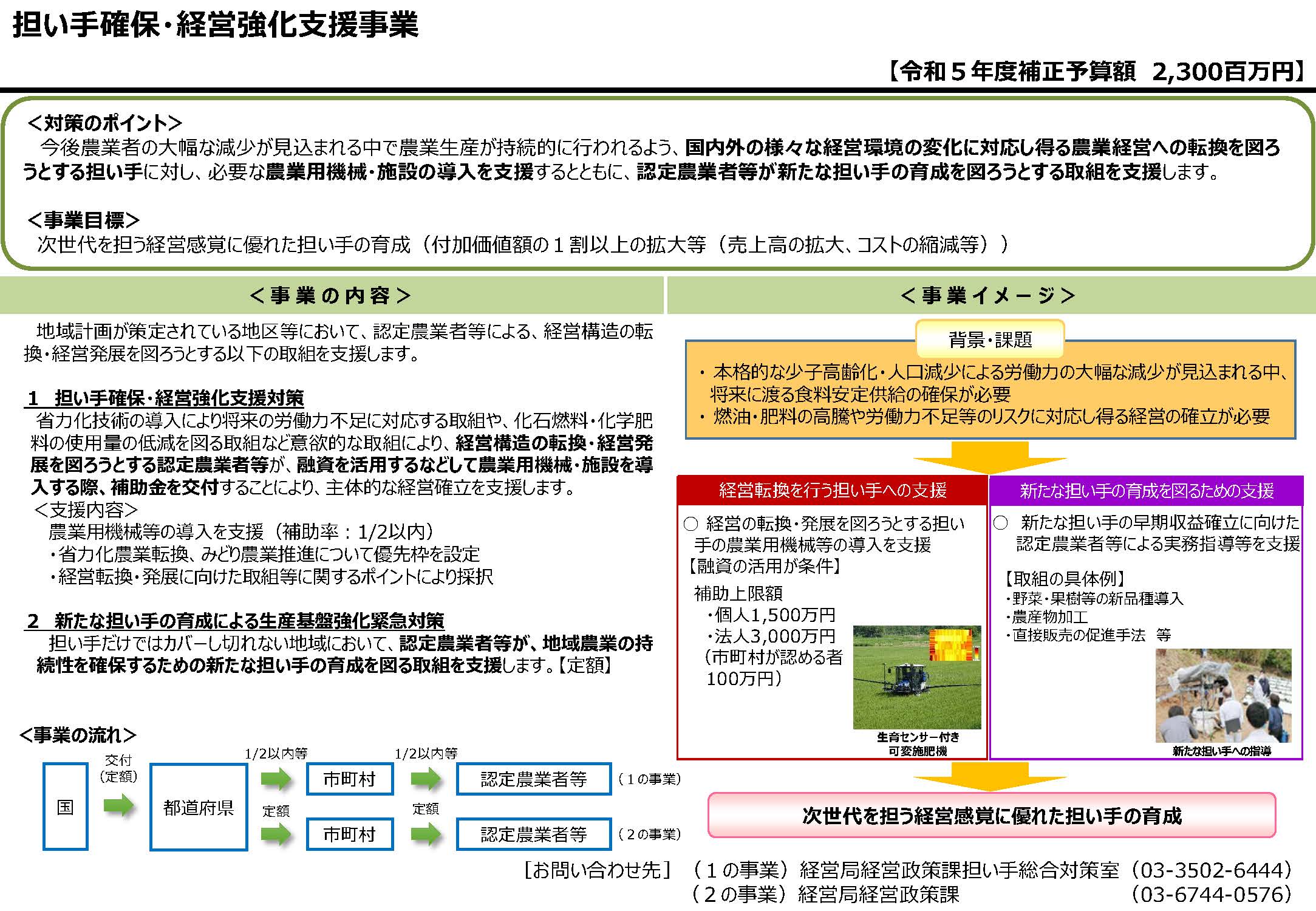This screenshot has width=1316, height=911.
Task: Click the lower 市町村 box for 2の事業
Action: 349,834
